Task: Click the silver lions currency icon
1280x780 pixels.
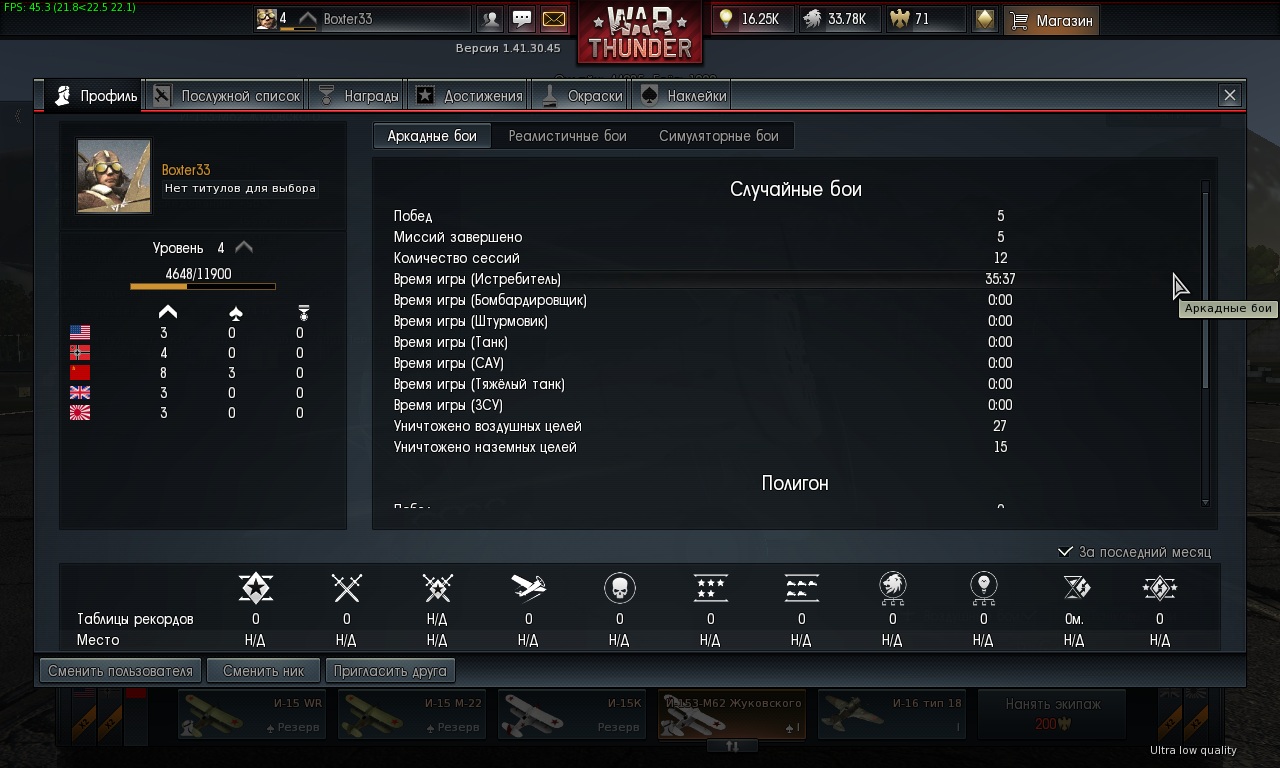Action: pos(813,19)
